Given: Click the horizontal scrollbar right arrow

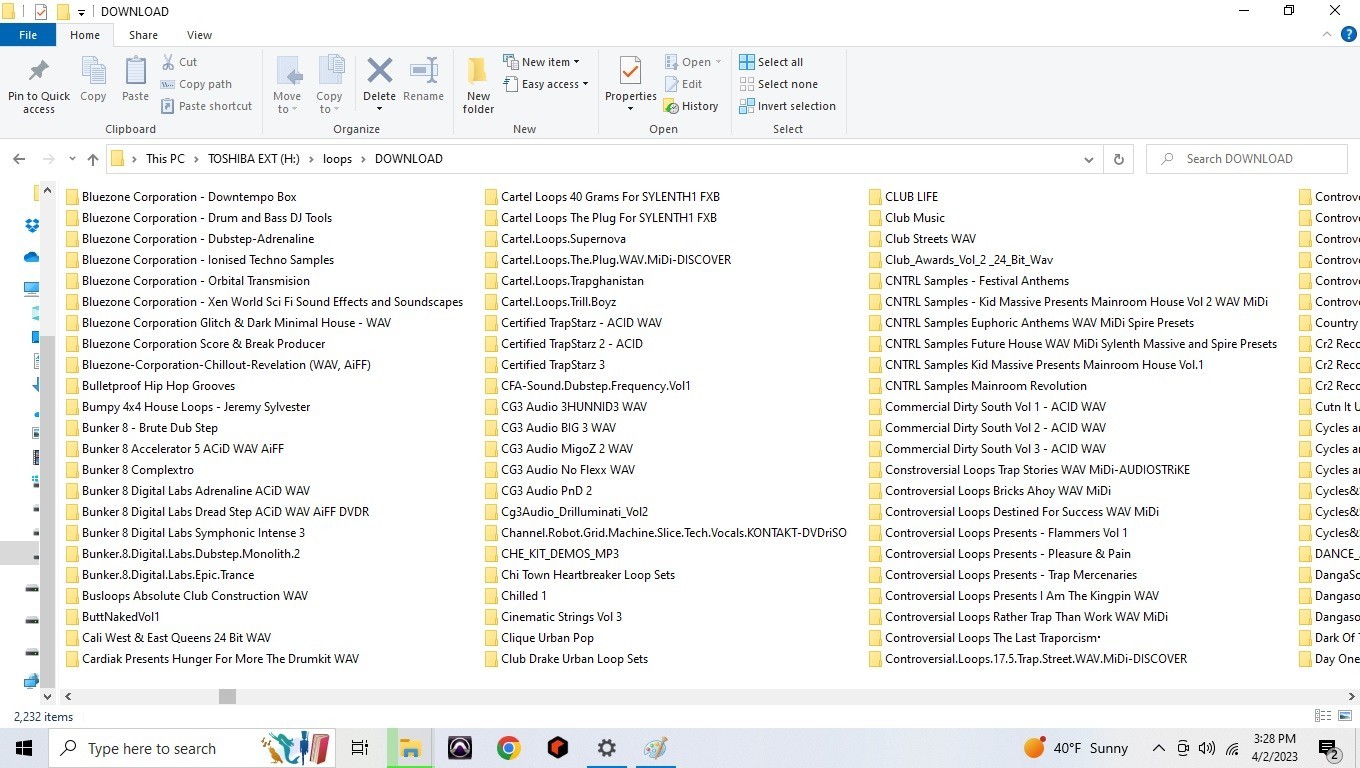Looking at the screenshot, I should coord(1350,696).
